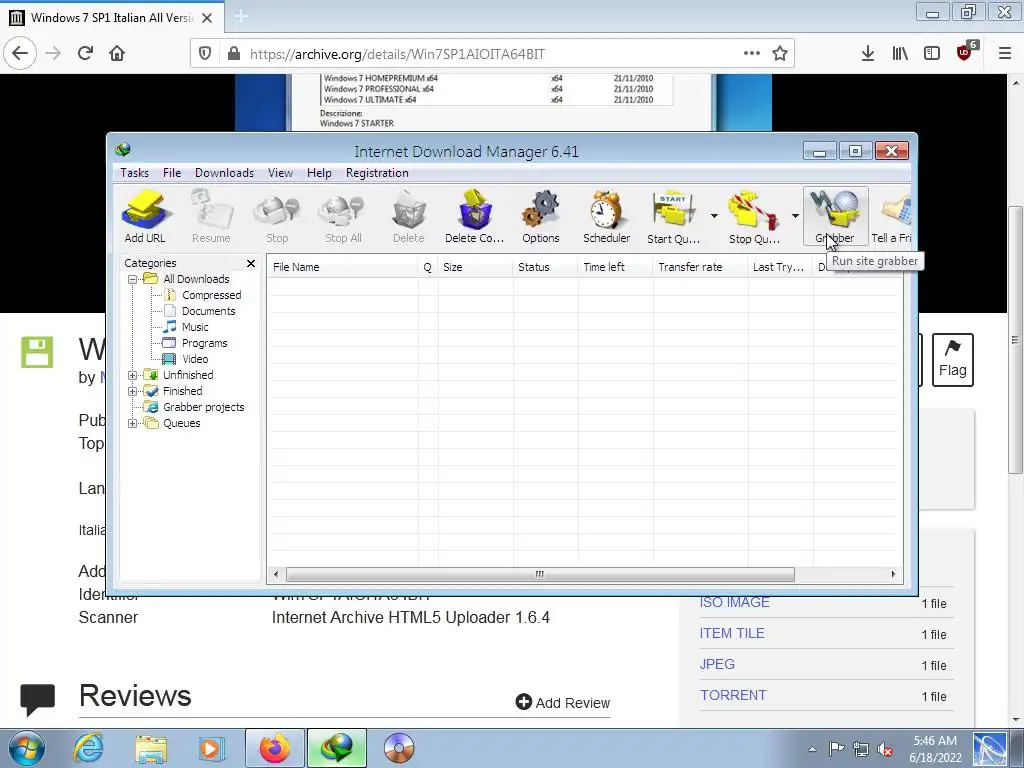
Task: Close the Categories panel
Action: [x=251, y=263]
